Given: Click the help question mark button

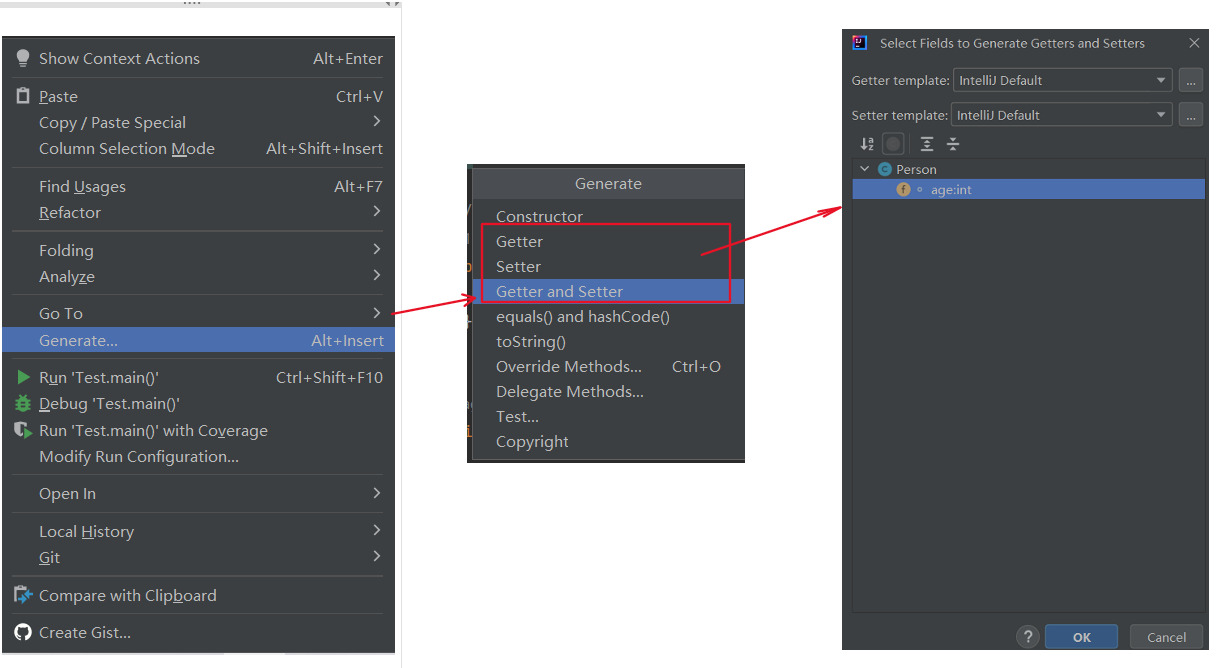Looking at the screenshot, I should [x=1028, y=637].
